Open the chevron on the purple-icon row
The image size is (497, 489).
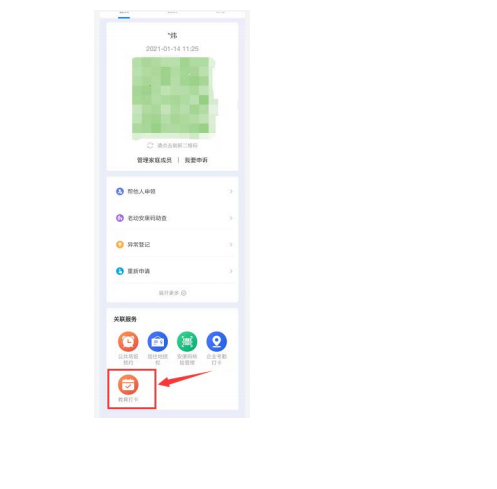coord(231,218)
